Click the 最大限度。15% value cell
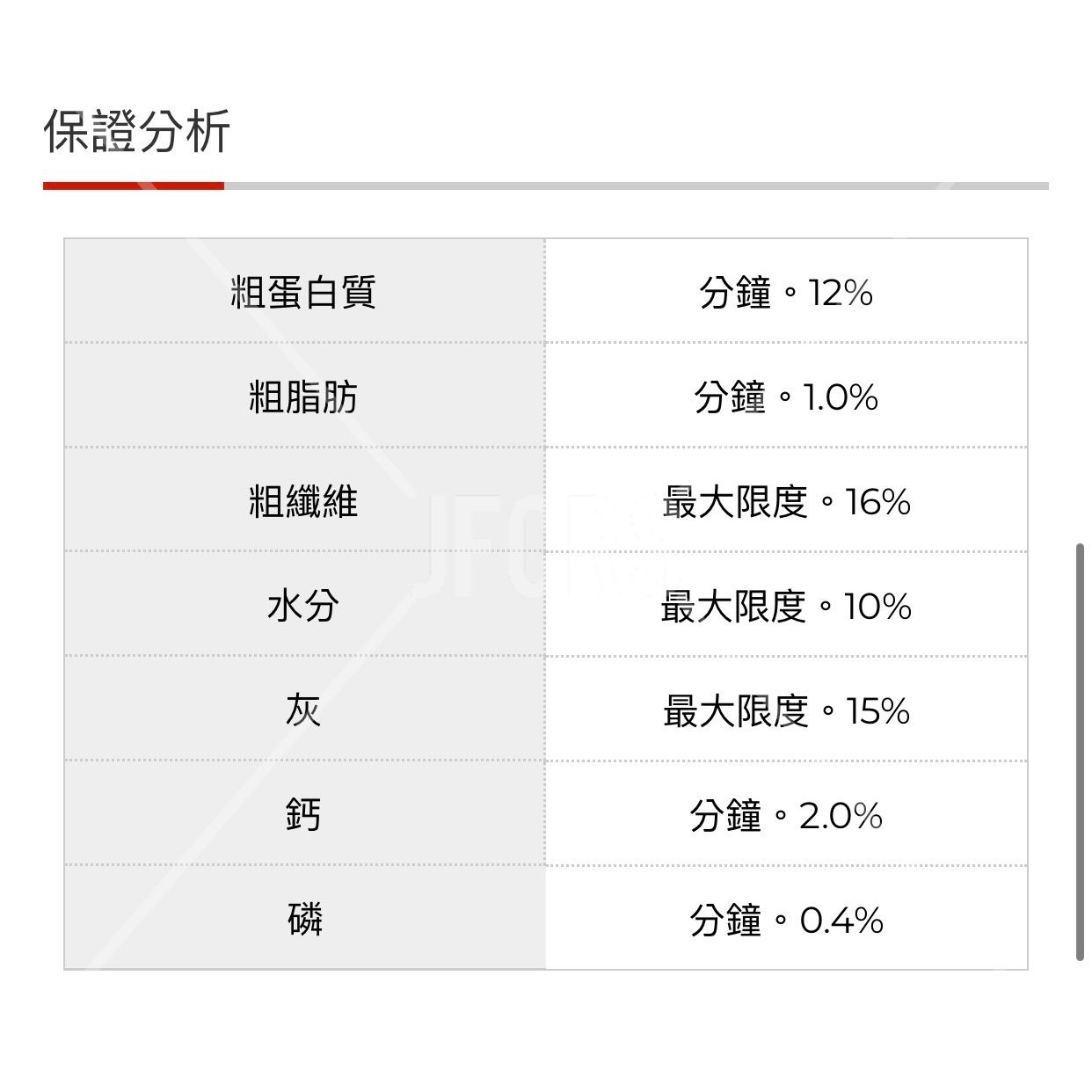 click(x=786, y=710)
